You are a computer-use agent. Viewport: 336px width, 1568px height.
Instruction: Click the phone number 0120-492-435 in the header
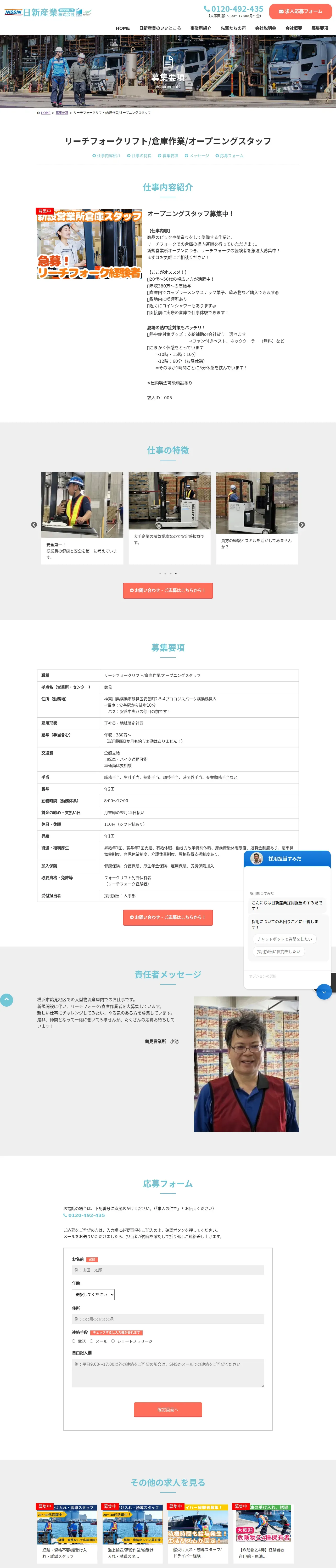(234, 9)
